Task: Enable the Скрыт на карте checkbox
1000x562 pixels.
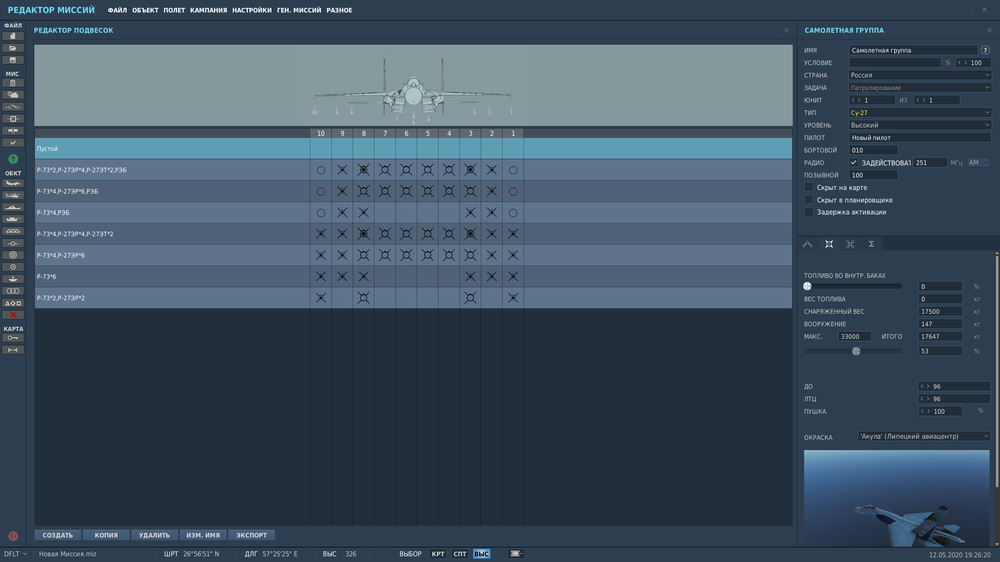Action: [x=809, y=188]
